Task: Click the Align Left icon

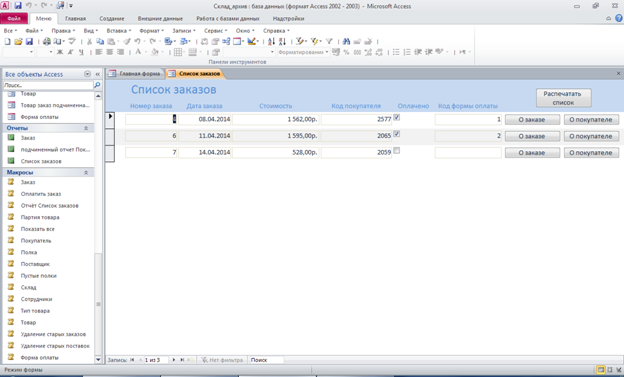Action: [99, 52]
